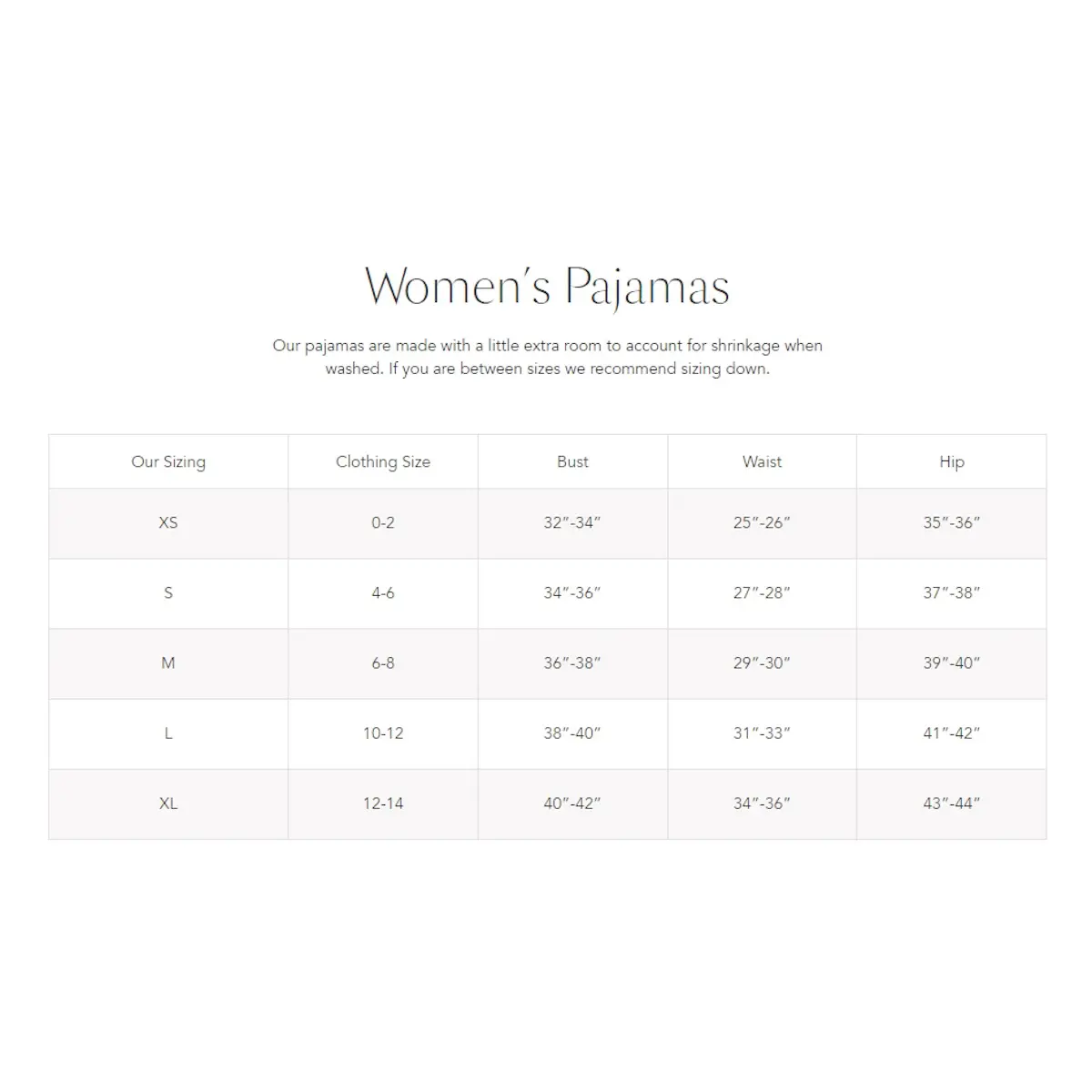Click the 32"-34" bust measurement
Screen dimensions: 1092x1092
572,522
